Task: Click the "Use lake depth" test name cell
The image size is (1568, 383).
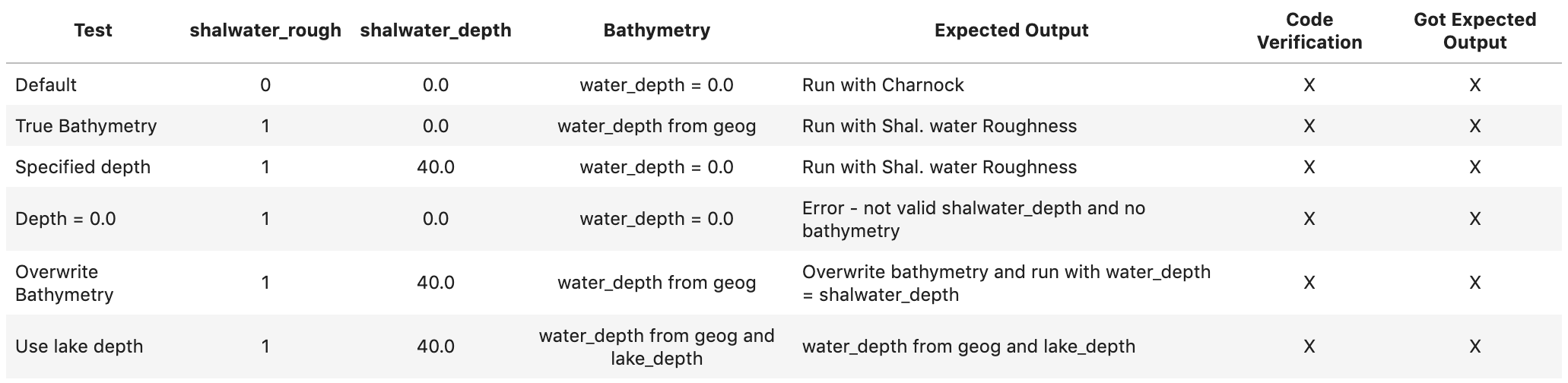Action: click(79, 347)
